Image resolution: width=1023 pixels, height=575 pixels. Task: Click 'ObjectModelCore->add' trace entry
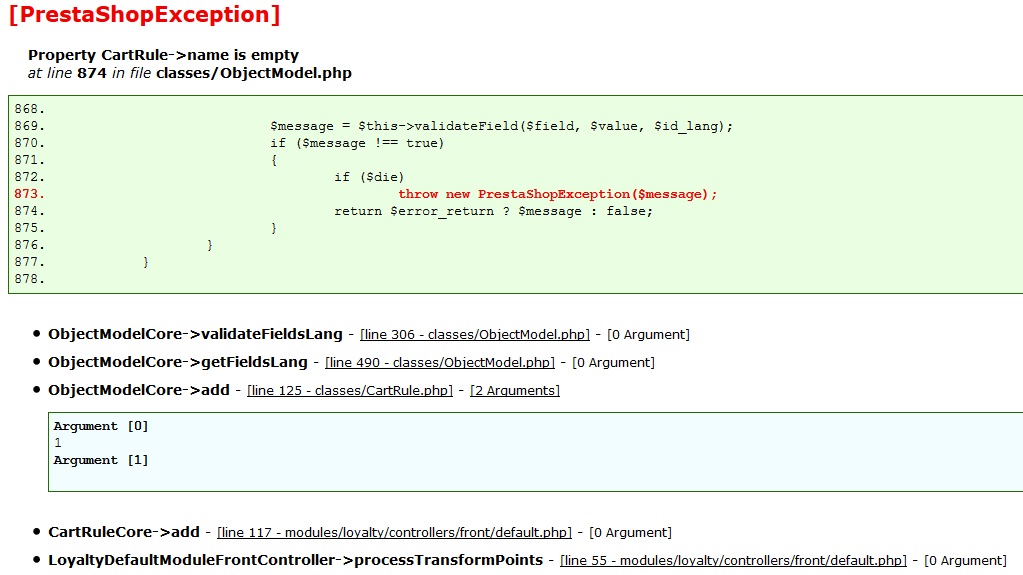[x=139, y=390]
